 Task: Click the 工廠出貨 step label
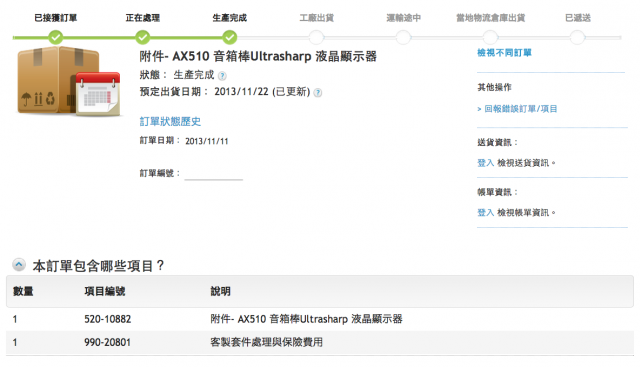click(x=316, y=18)
